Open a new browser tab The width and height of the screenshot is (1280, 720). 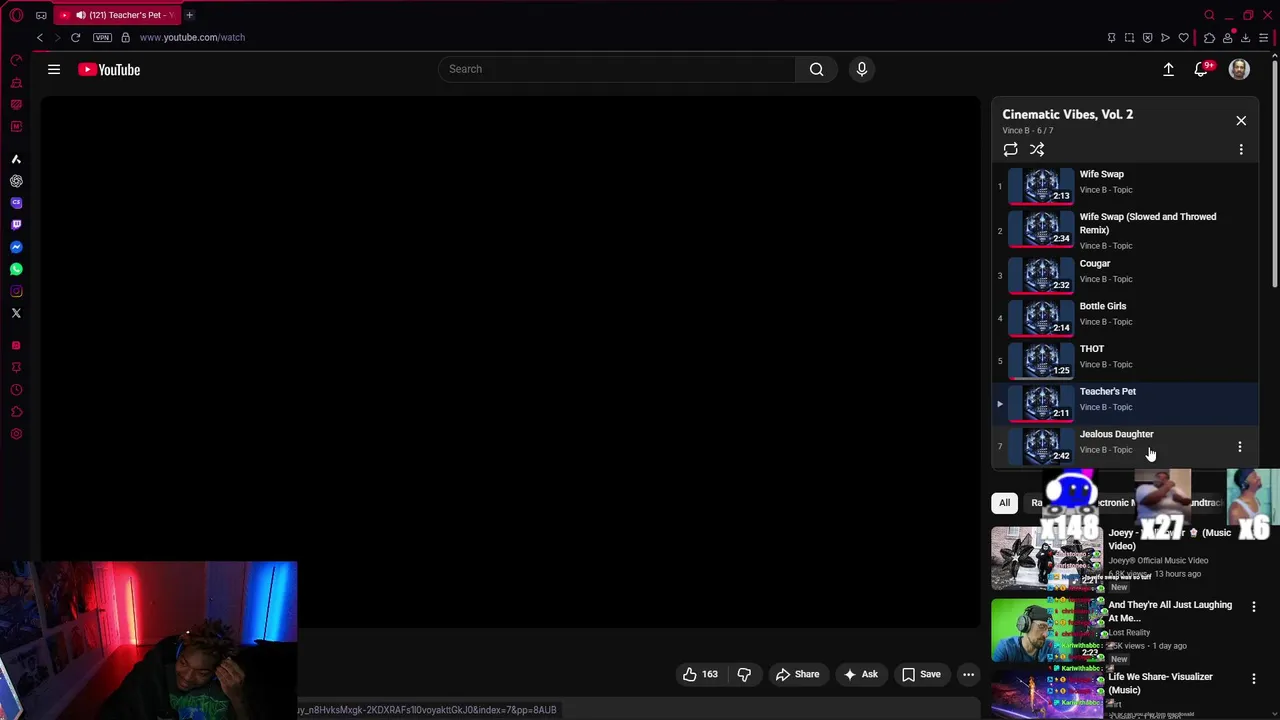pyautogui.click(x=189, y=15)
